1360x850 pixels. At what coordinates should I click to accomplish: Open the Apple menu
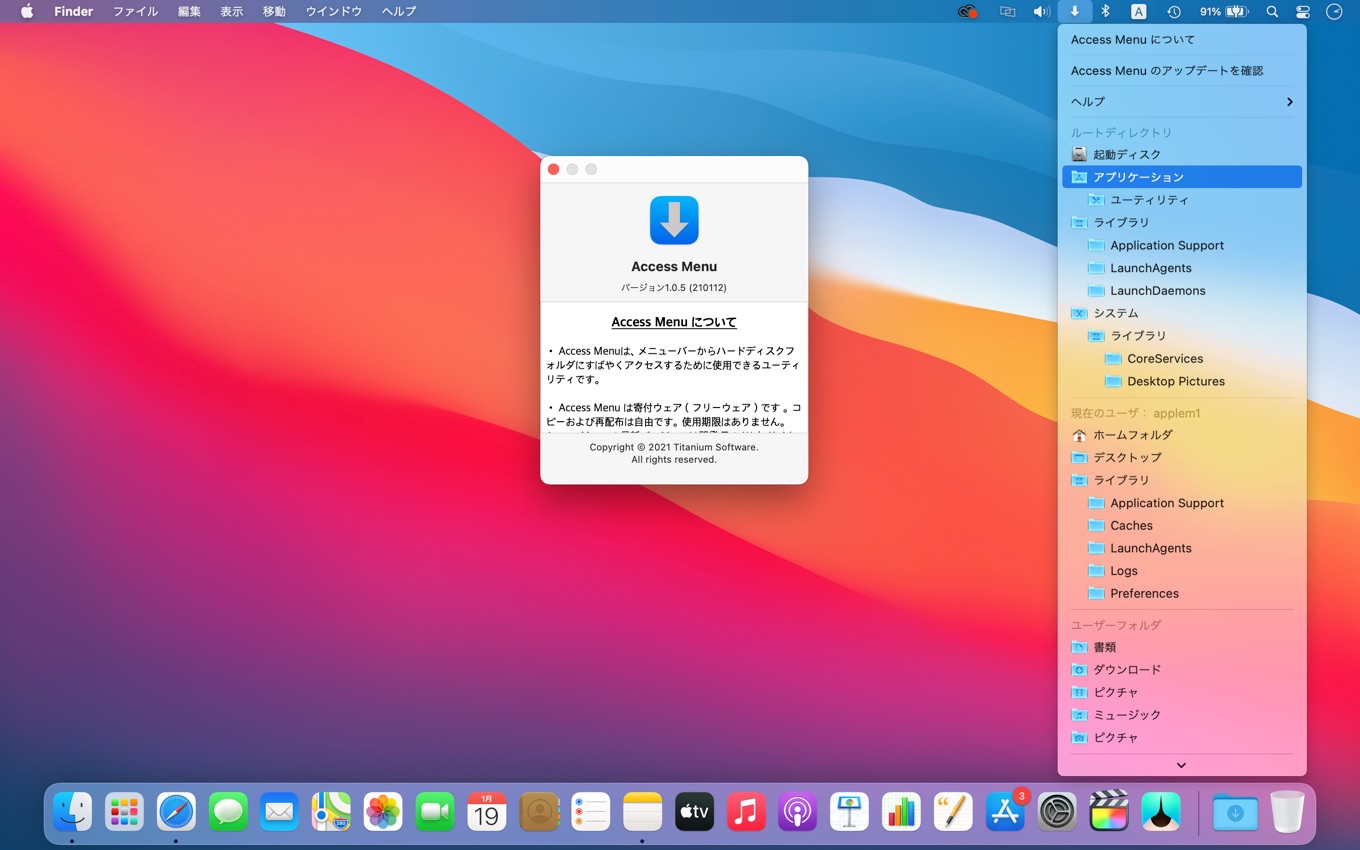(x=27, y=12)
